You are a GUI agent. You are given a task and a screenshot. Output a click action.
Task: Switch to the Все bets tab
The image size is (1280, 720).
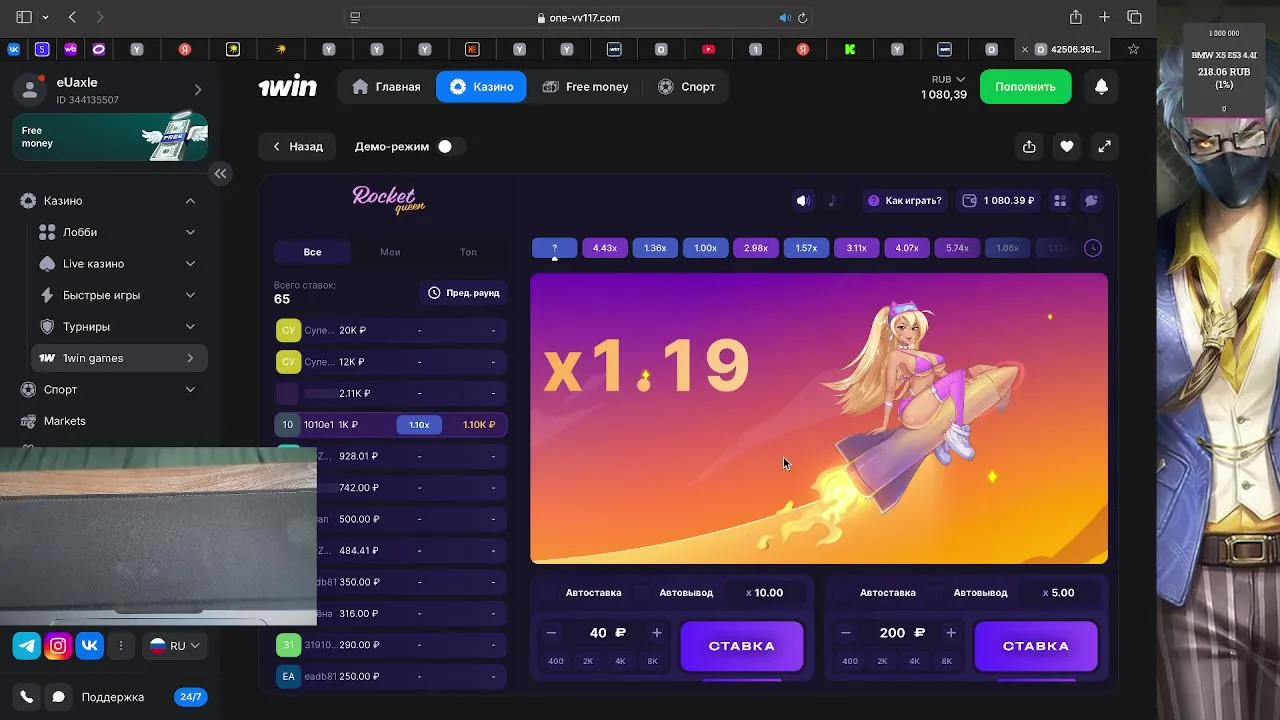click(312, 252)
